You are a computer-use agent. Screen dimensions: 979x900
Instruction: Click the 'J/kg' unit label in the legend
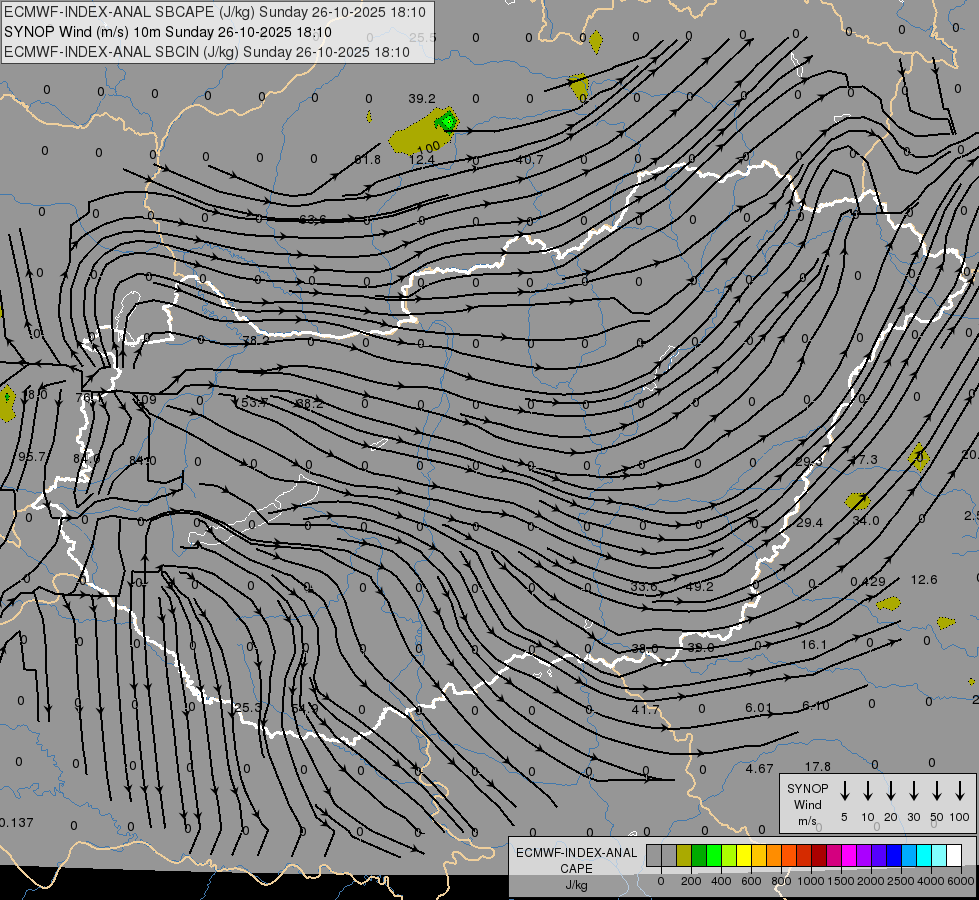[x=576, y=885]
